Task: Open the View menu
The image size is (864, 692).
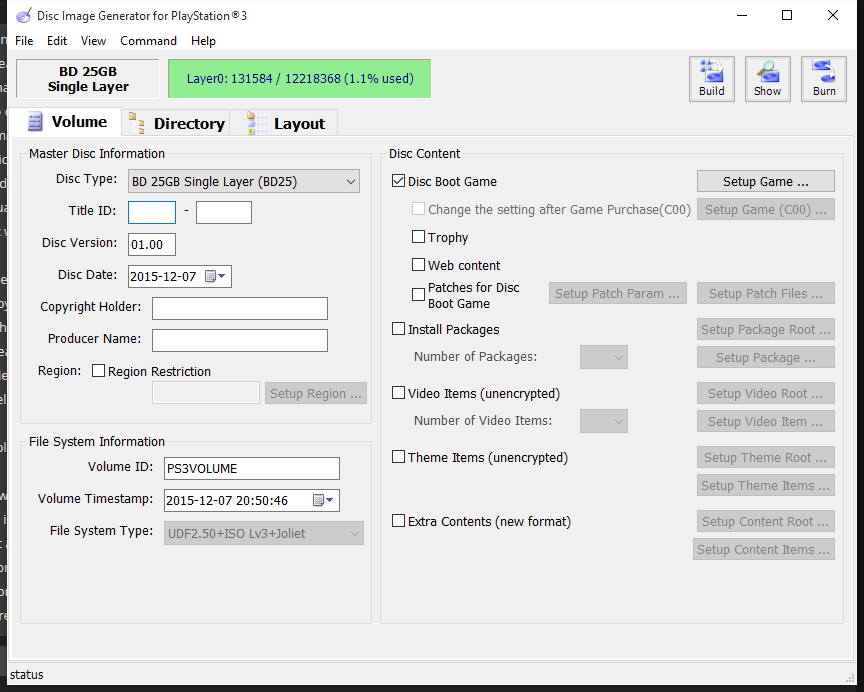Action: pyautogui.click(x=93, y=41)
